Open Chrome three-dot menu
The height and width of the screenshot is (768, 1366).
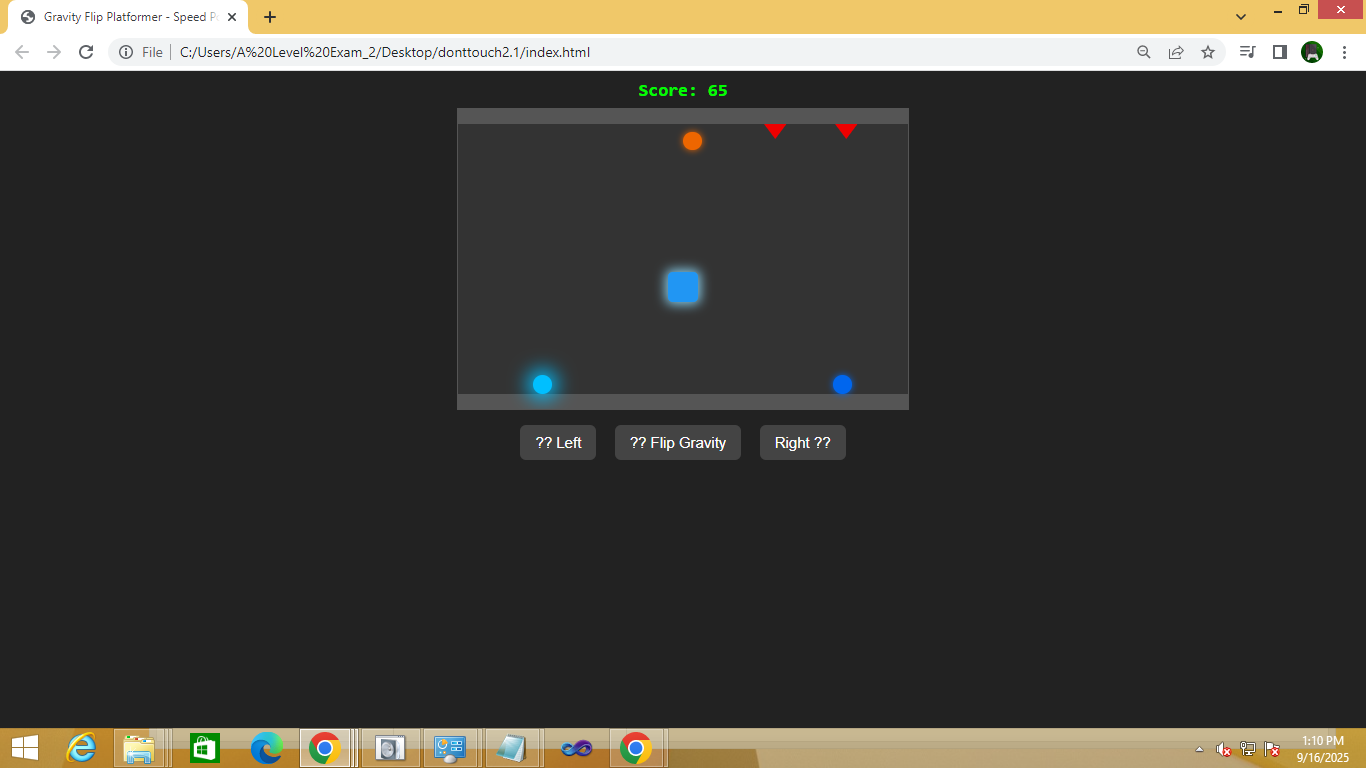pyautogui.click(x=1344, y=52)
